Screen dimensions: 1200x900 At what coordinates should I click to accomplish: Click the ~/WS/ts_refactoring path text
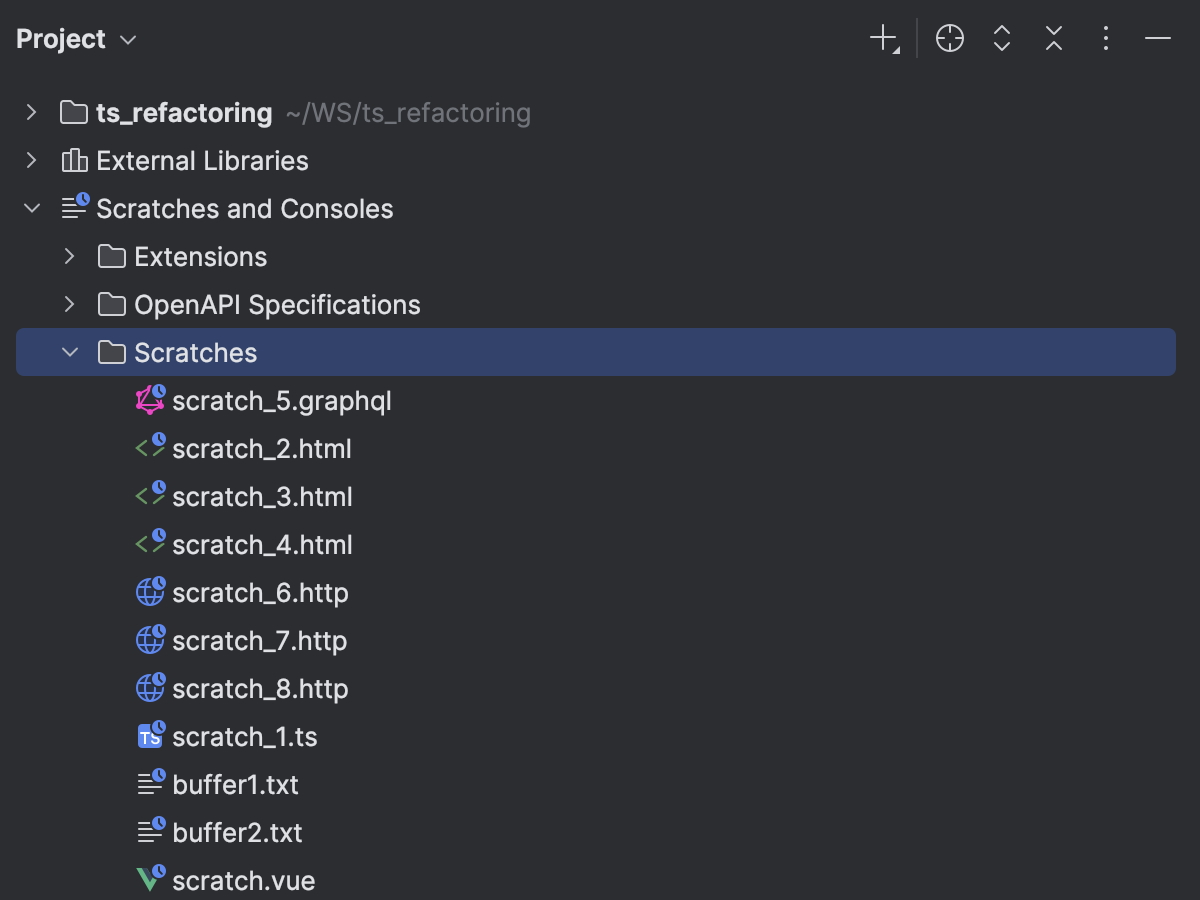pyautogui.click(x=408, y=113)
